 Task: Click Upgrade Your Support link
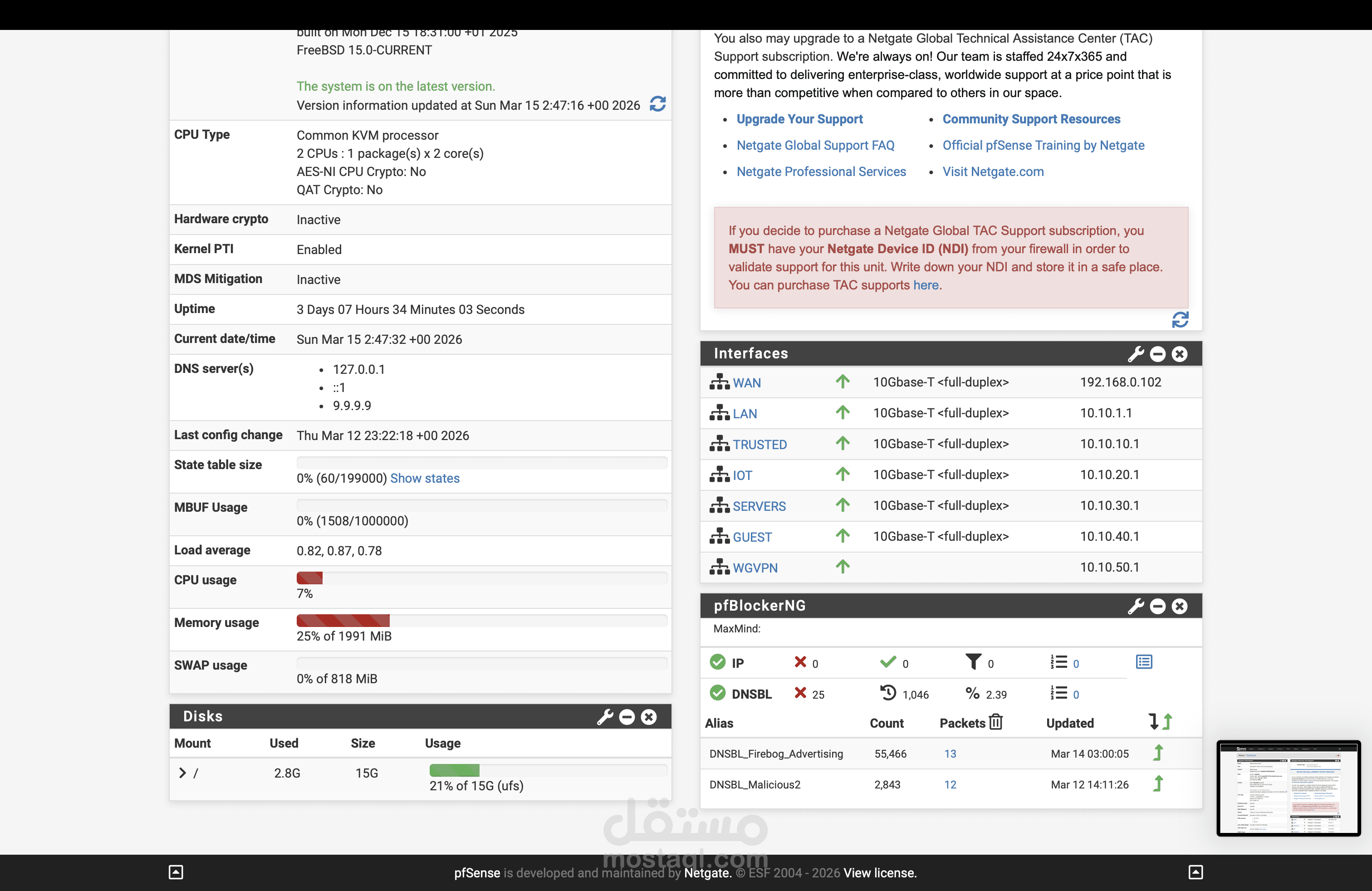click(x=799, y=119)
